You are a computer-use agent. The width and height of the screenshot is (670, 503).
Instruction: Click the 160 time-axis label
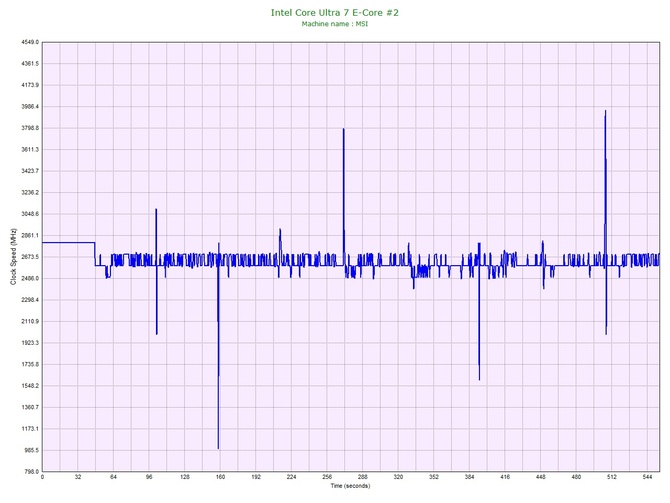(x=220, y=477)
